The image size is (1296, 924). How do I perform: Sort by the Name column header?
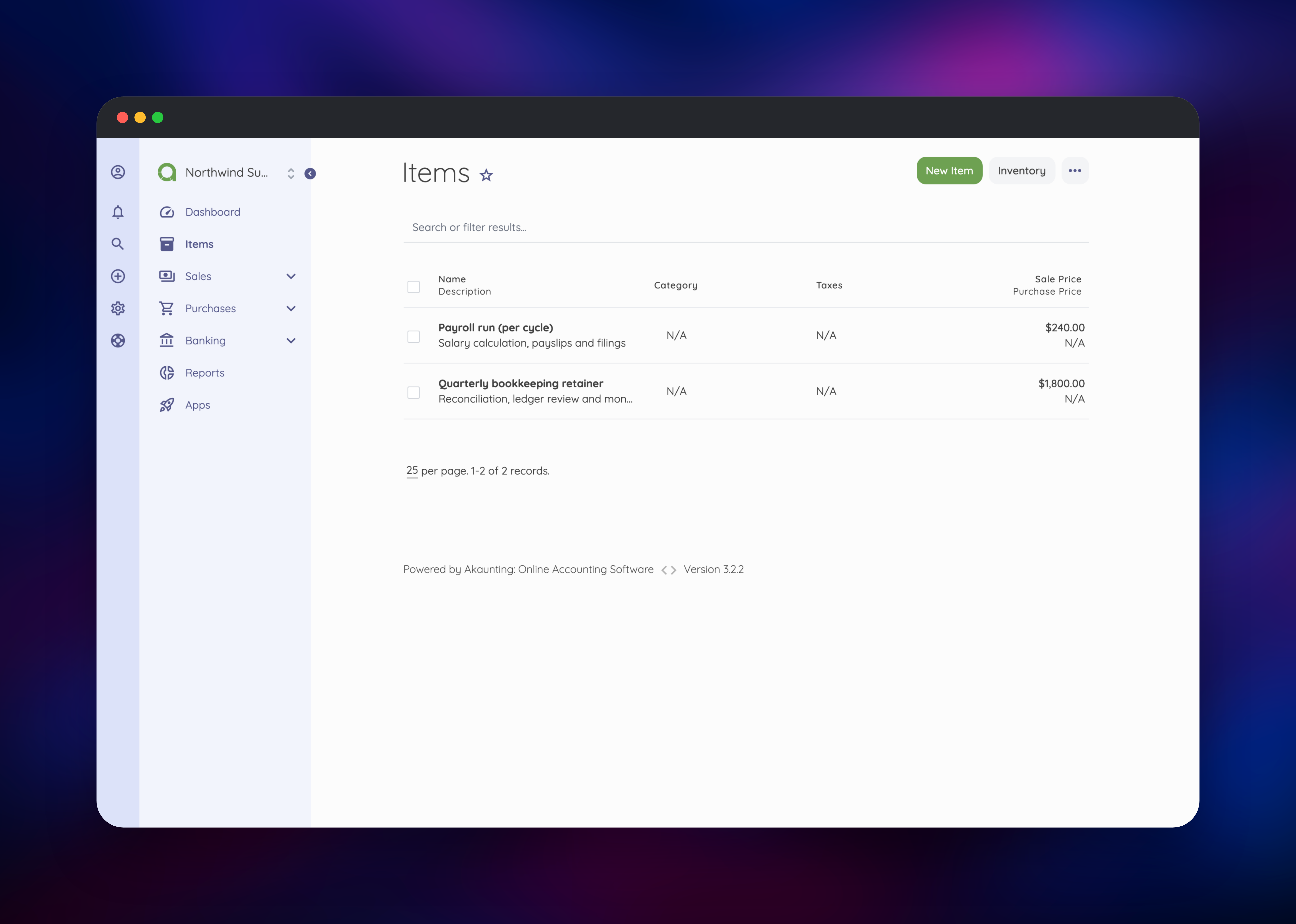pos(452,279)
